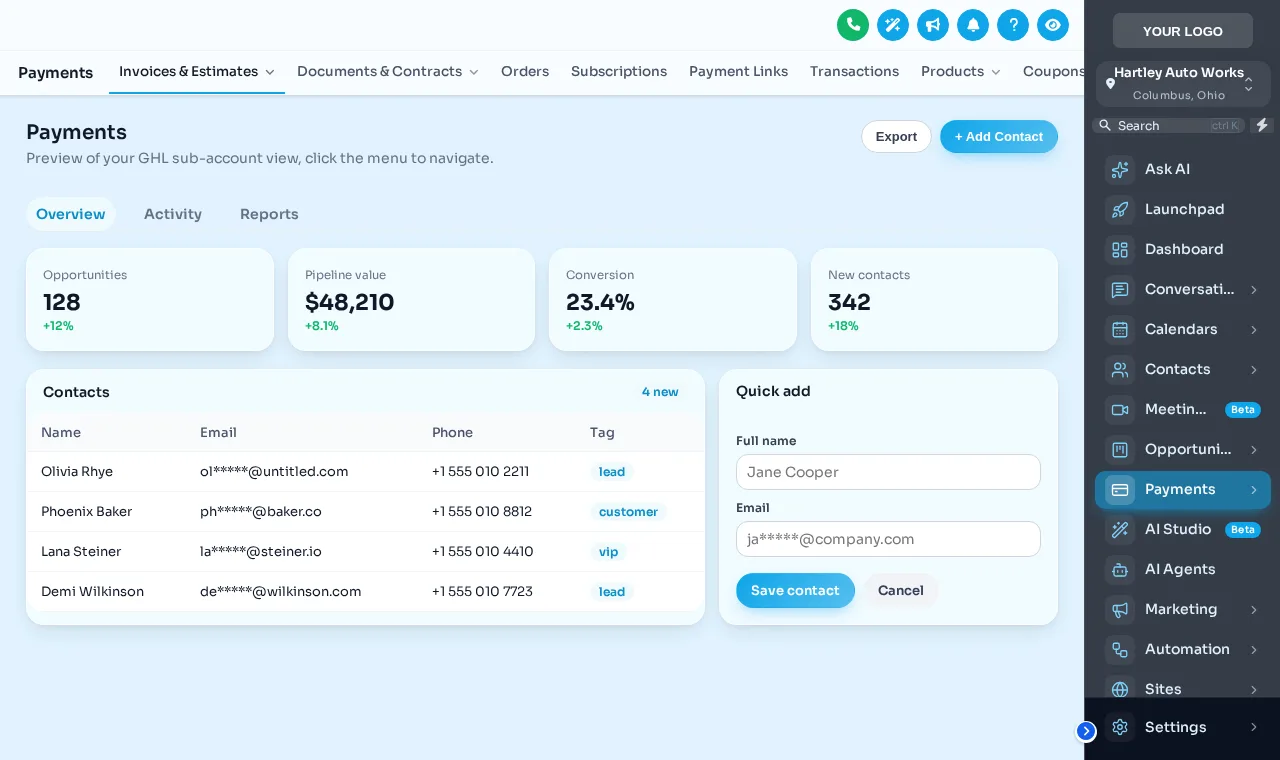The height and width of the screenshot is (760, 1280).
Task: Click the green phone call icon
Action: (853, 25)
